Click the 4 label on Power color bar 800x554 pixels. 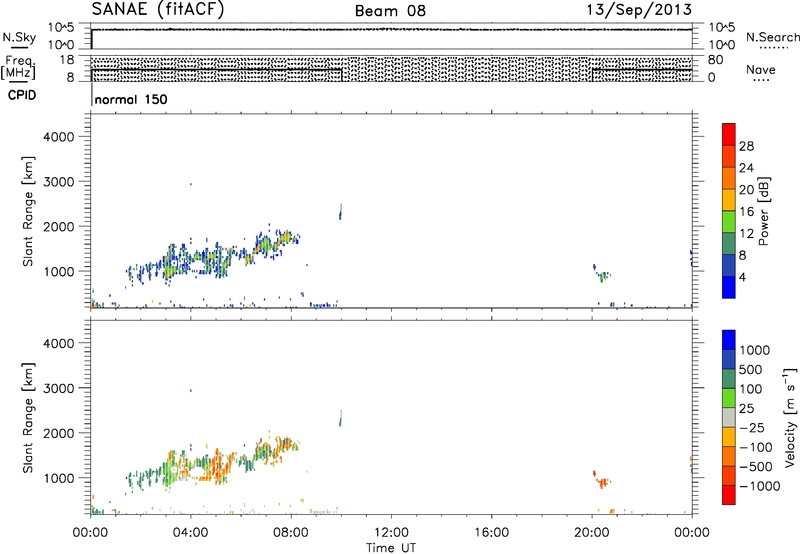(742, 277)
